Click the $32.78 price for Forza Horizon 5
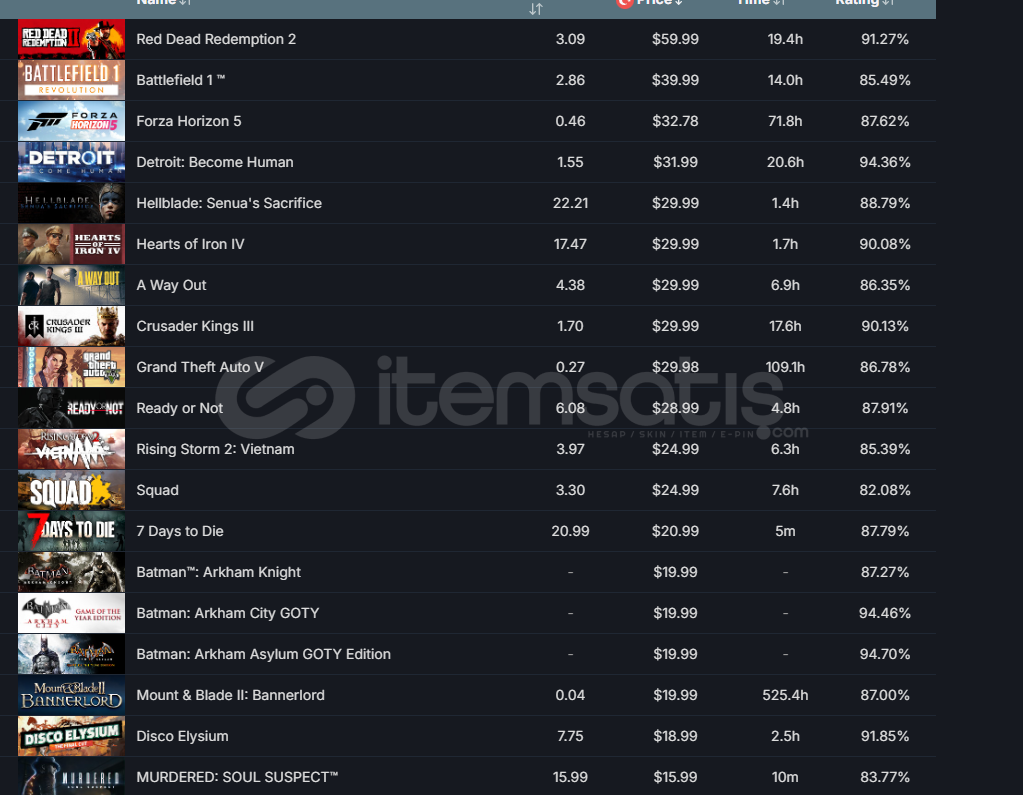This screenshot has height=795, width=1023. point(675,121)
